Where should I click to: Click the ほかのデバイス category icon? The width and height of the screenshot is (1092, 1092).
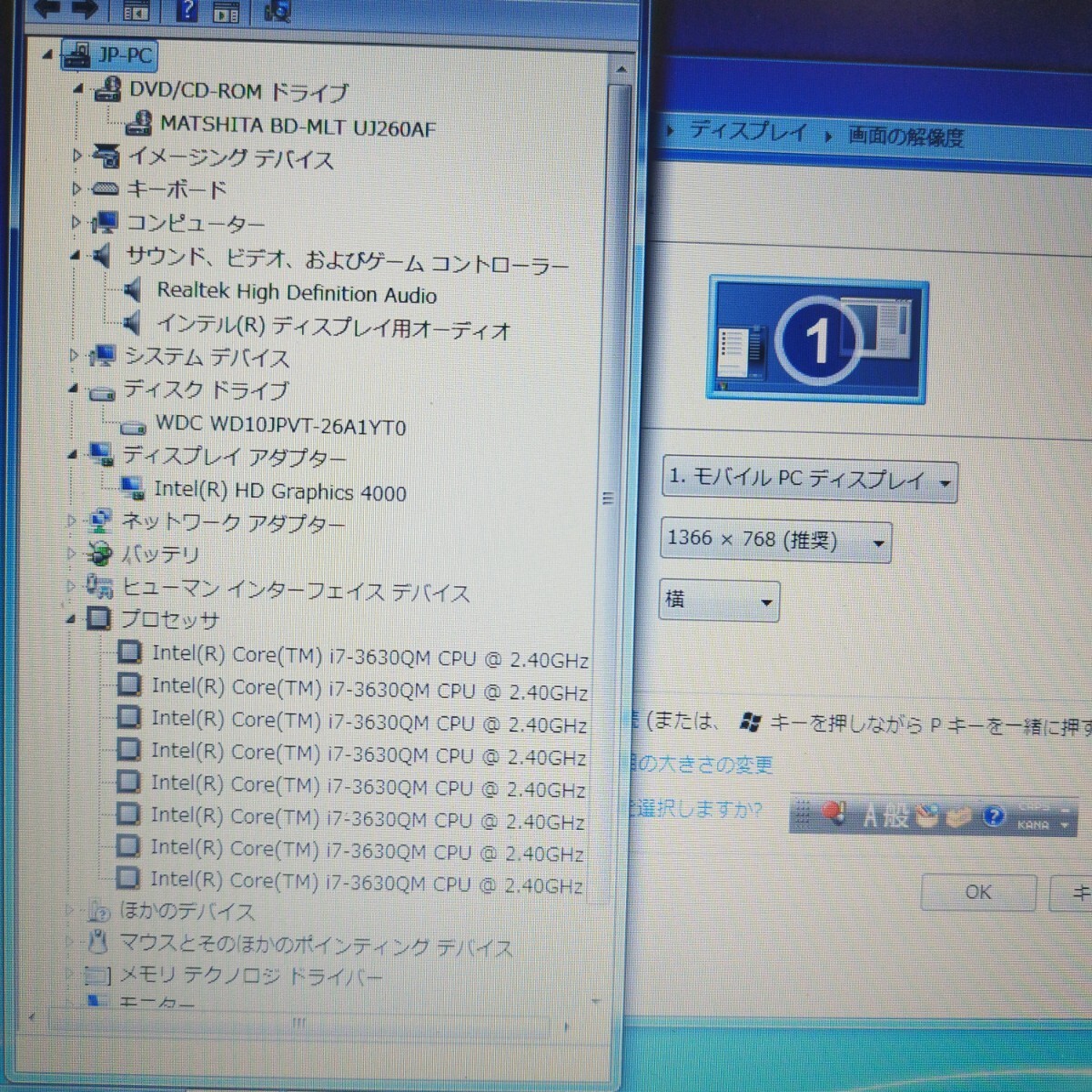(98, 910)
